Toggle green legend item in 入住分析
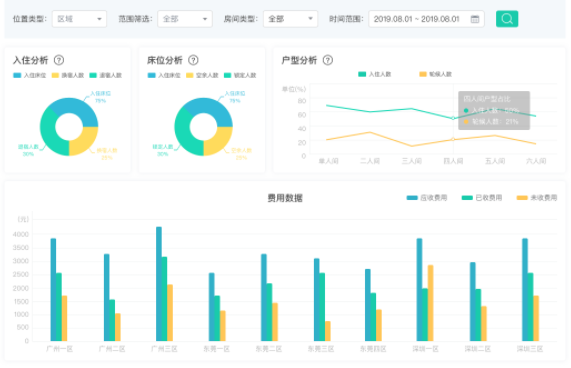 106,75
